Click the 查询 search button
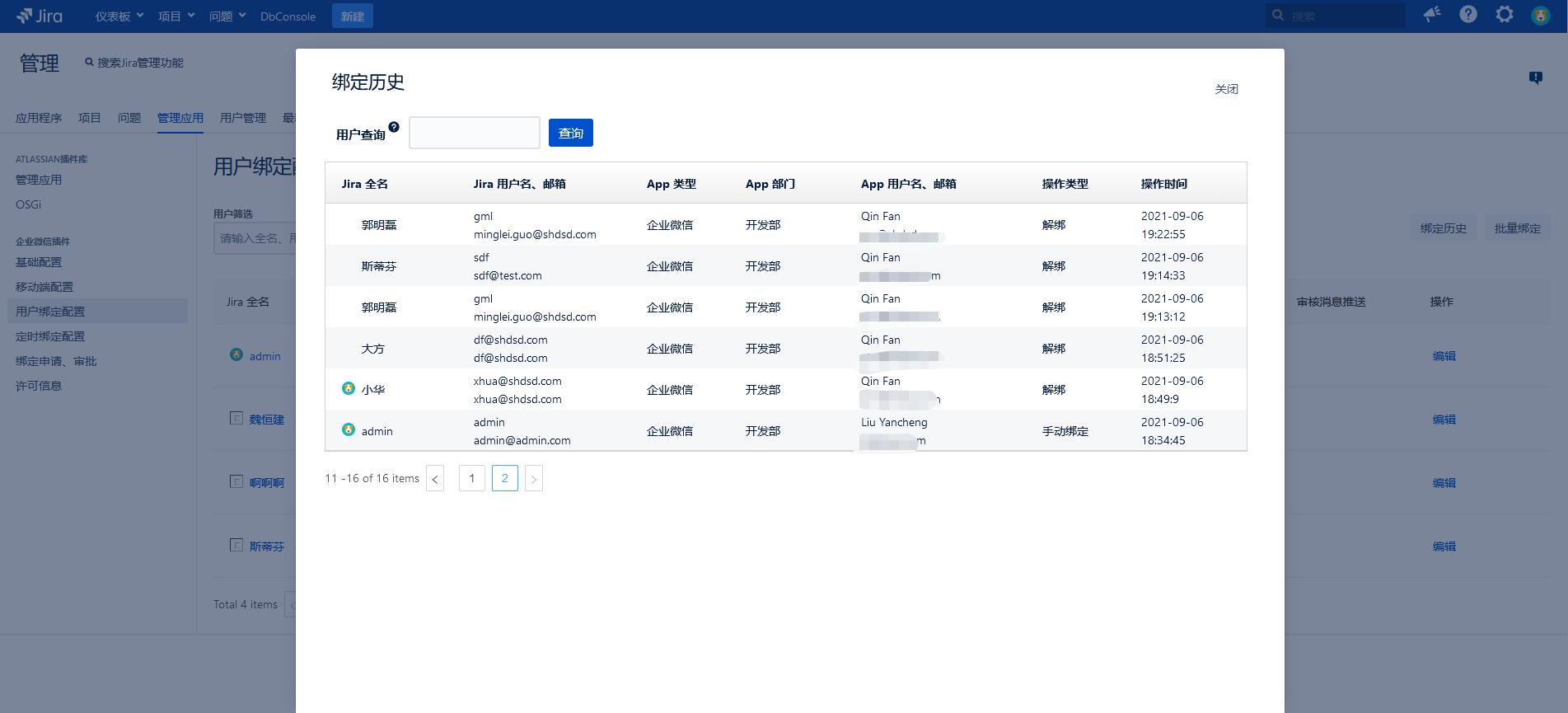The width and height of the screenshot is (1568, 713). coord(570,133)
